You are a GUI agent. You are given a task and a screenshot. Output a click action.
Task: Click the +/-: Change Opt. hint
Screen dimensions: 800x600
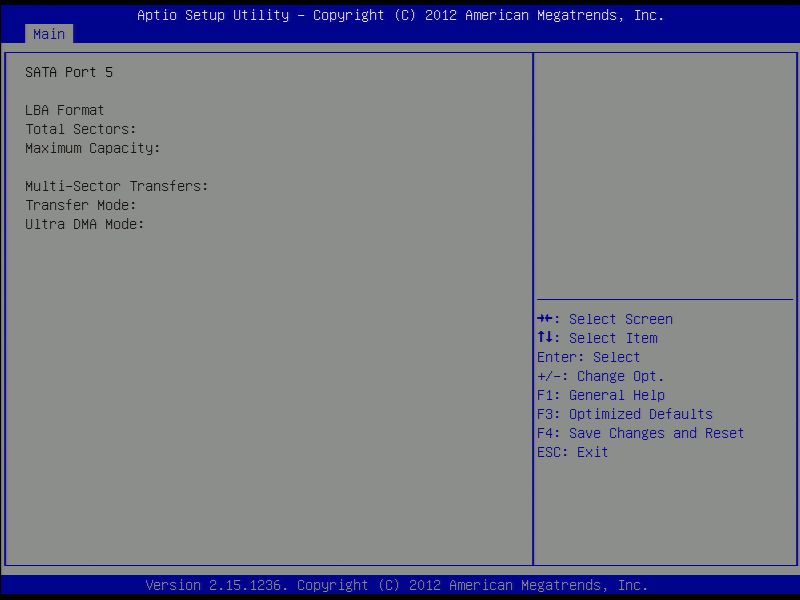click(601, 377)
